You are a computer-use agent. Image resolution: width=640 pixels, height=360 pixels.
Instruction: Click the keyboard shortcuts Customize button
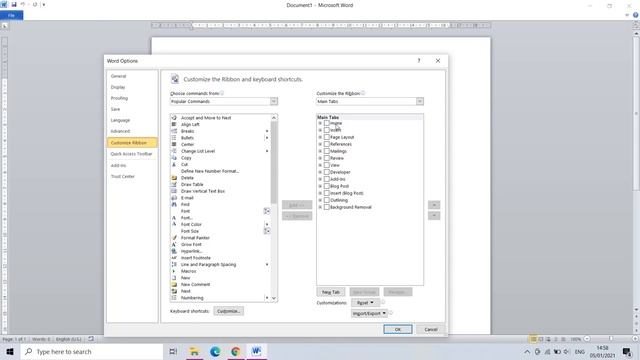click(229, 311)
